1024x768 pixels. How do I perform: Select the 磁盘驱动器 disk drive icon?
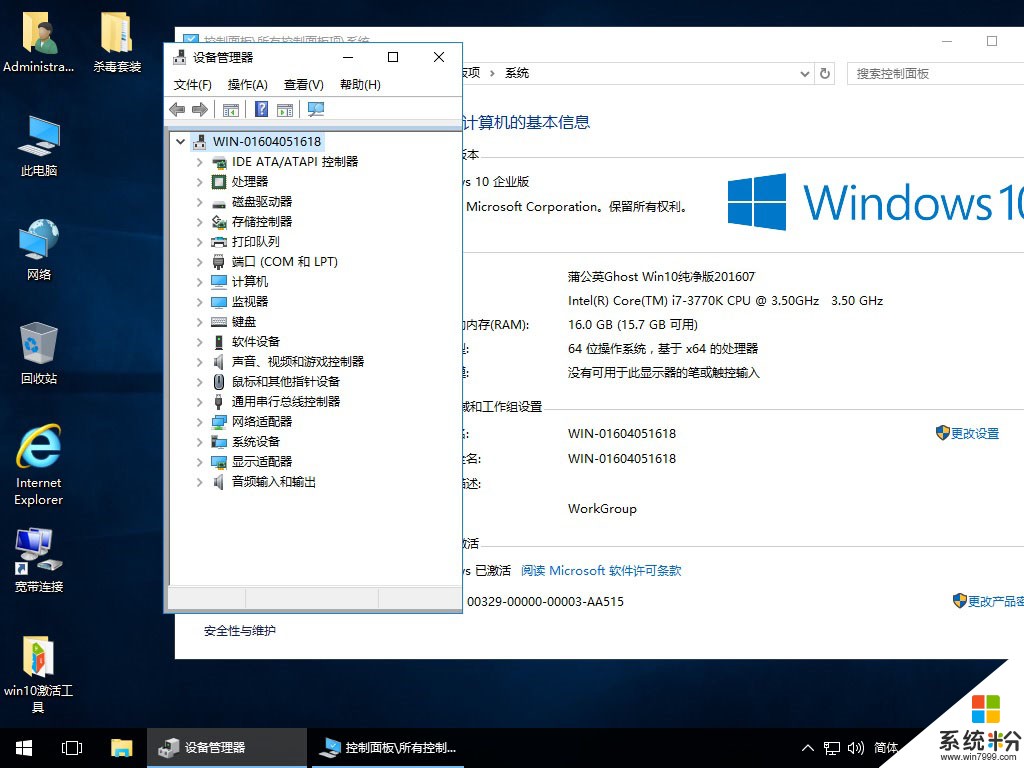[219, 203]
